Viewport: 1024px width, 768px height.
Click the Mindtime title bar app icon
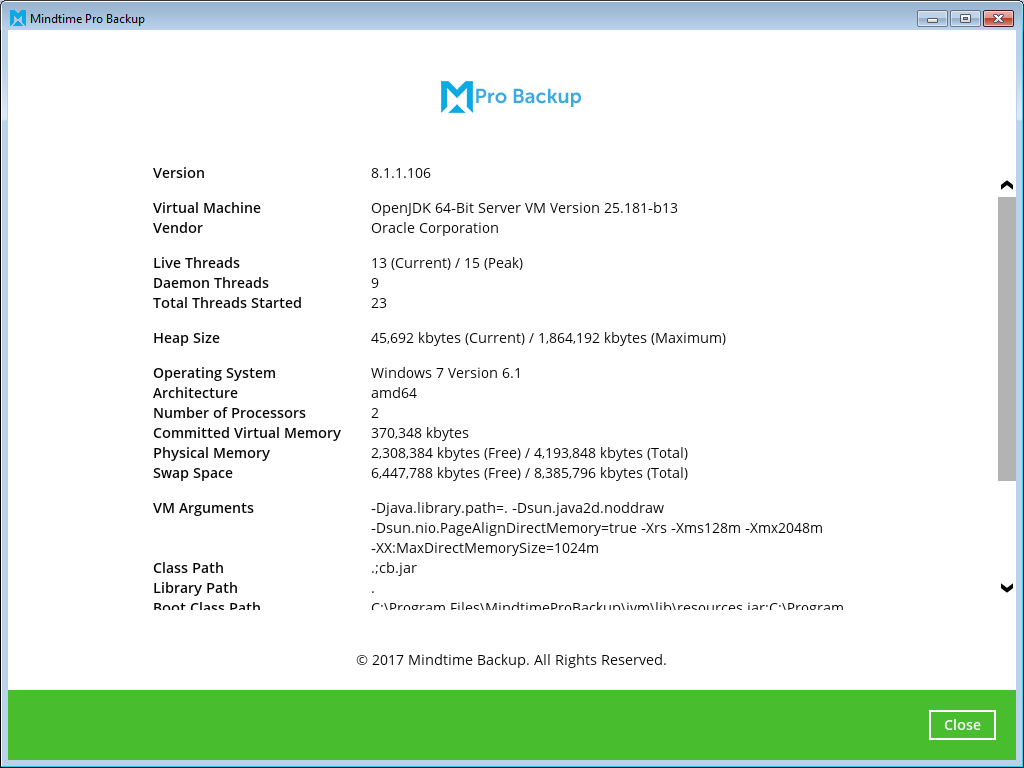[18, 18]
